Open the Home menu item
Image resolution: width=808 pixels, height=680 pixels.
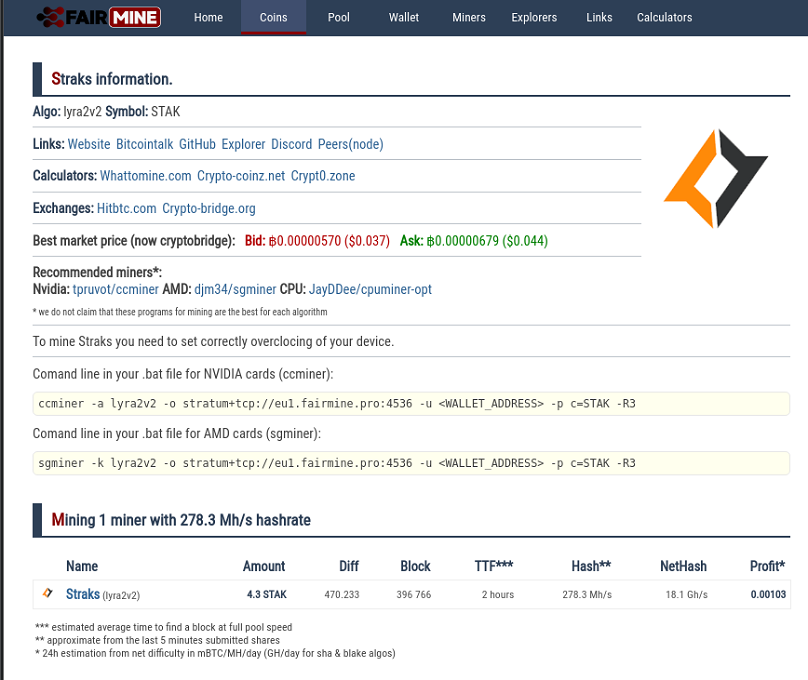[208, 18]
